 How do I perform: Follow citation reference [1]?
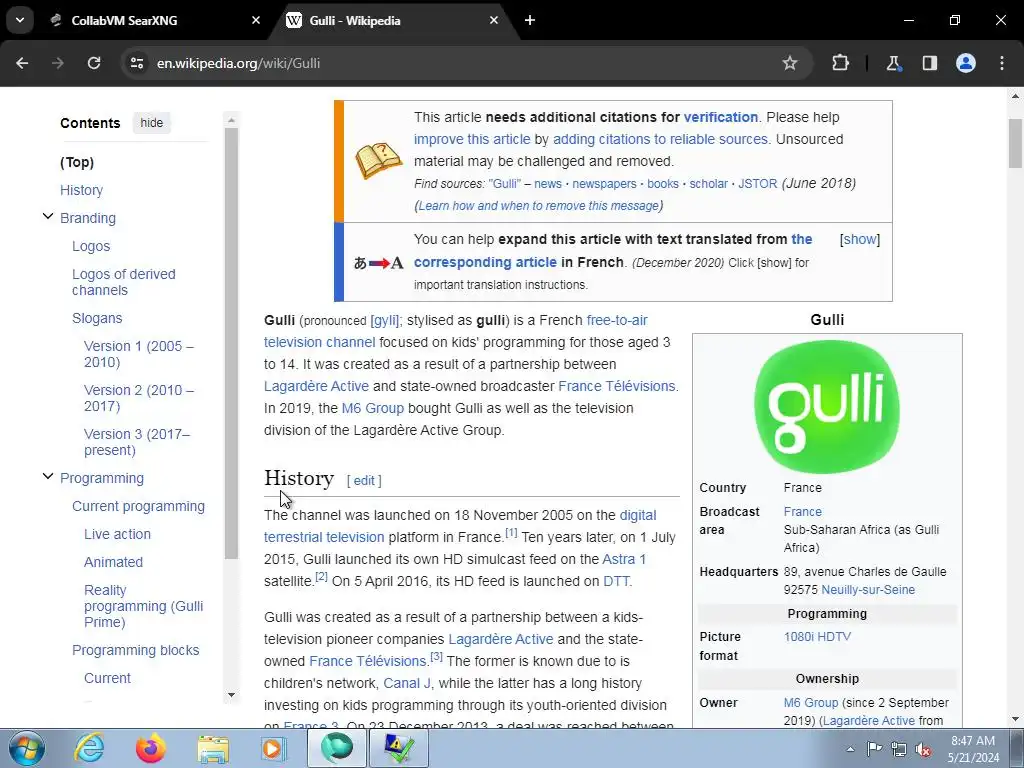pyautogui.click(x=511, y=533)
